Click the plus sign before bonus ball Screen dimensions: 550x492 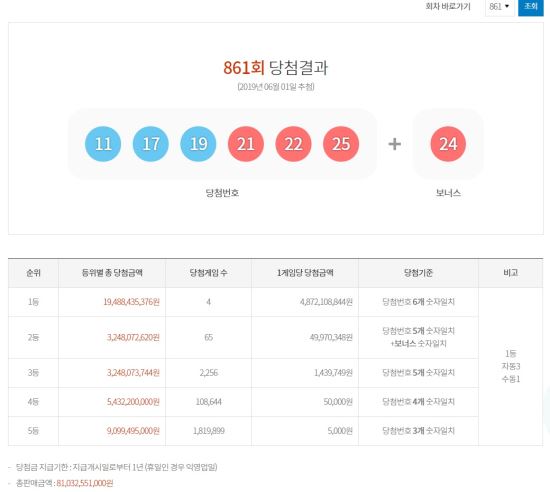[395, 144]
